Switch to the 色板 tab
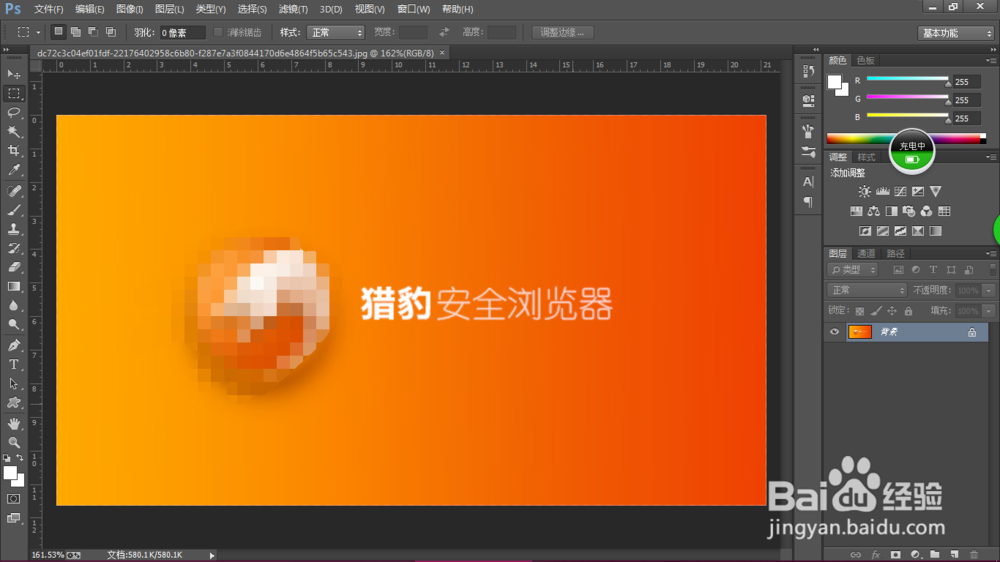The image size is (1000, 562). (865, 60)
